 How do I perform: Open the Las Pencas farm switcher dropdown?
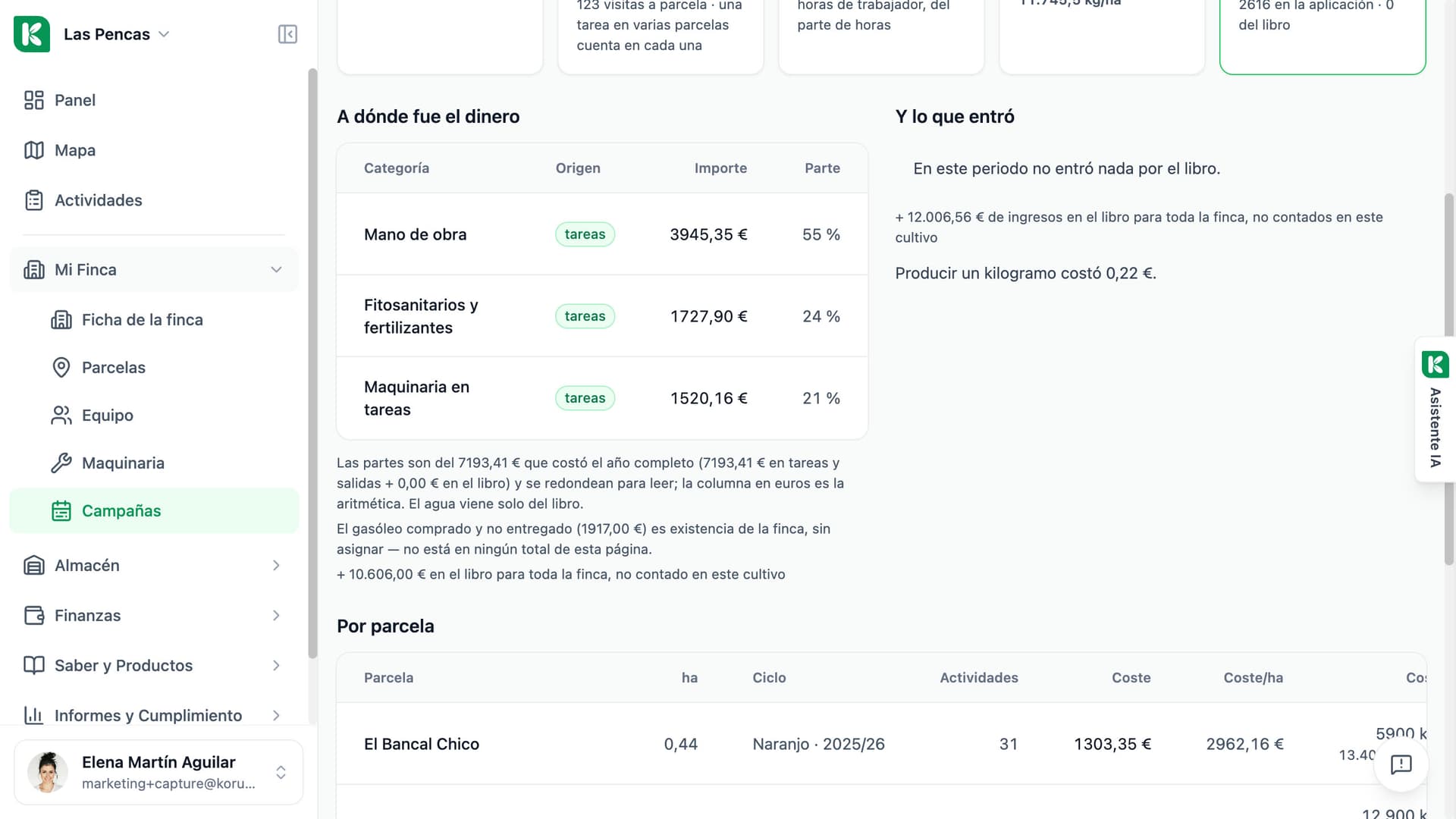(x=116, y=34)
